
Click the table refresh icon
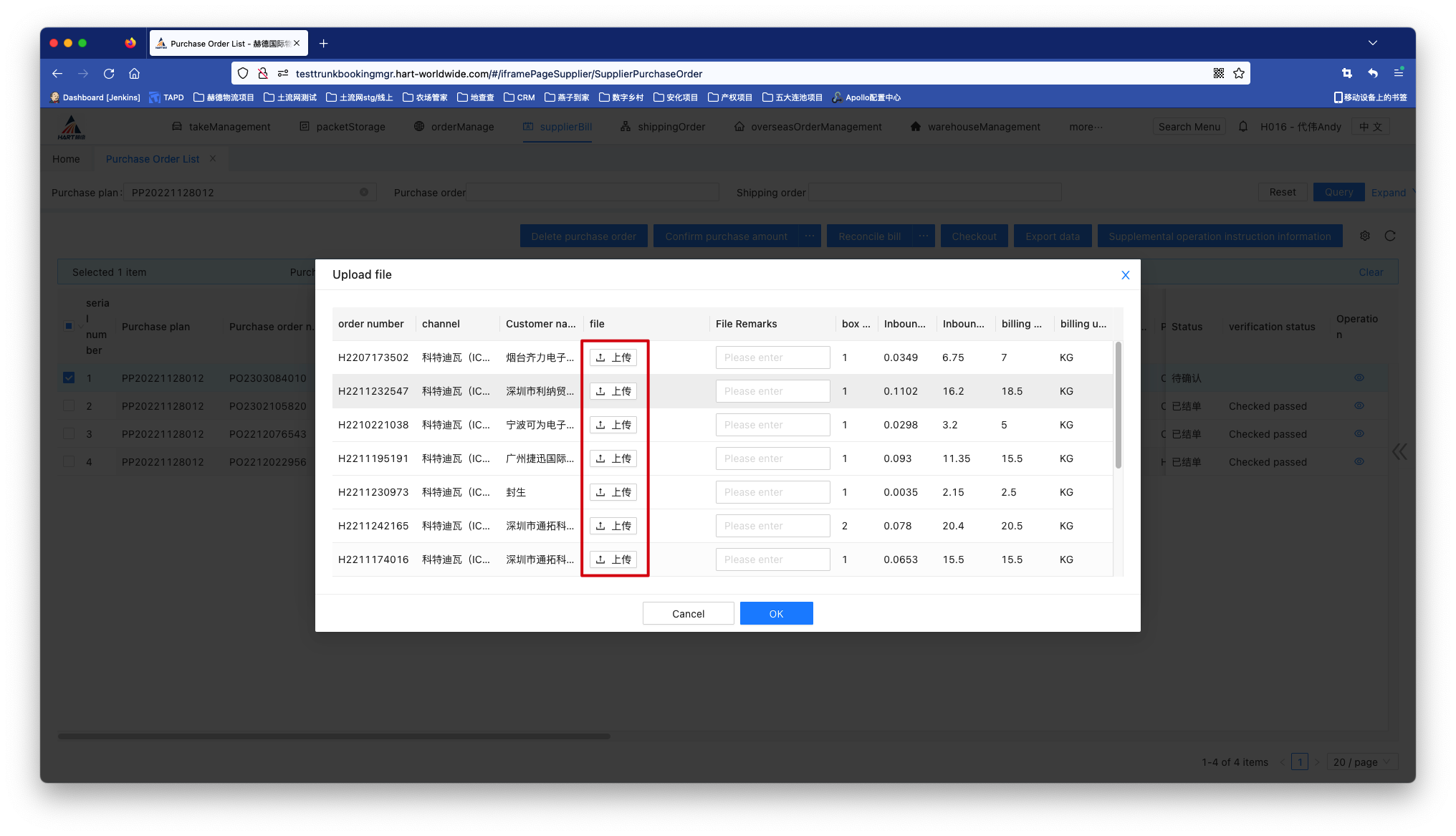click(1390, 236)
